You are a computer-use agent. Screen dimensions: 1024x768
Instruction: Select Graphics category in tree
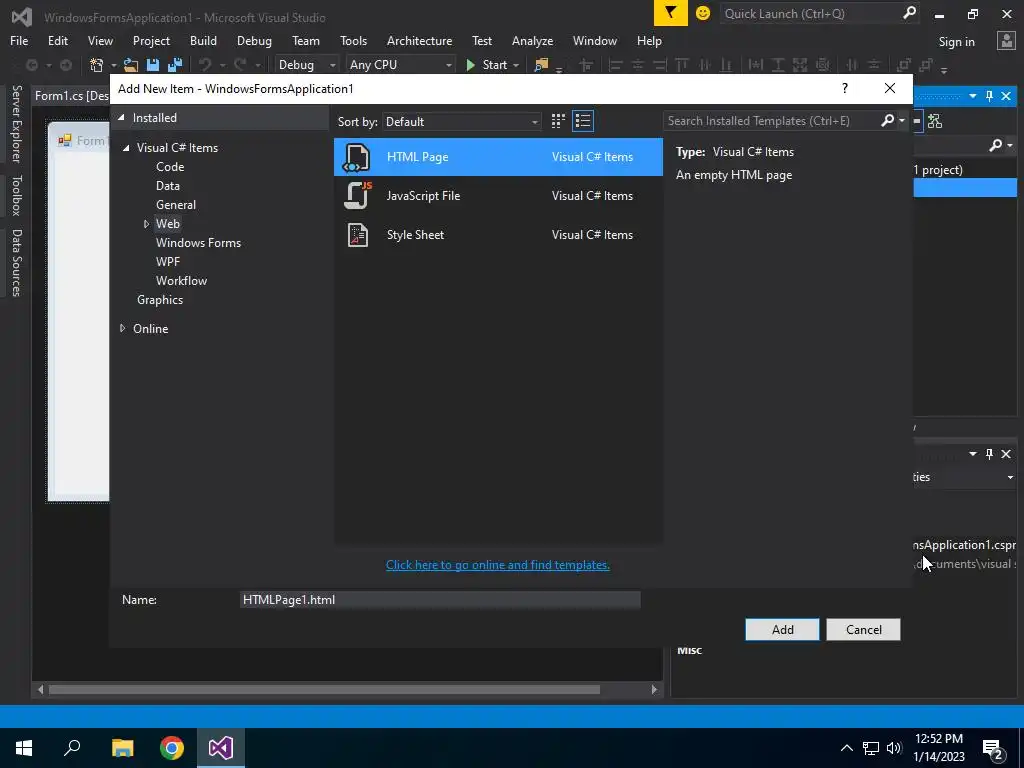[160, 300]
